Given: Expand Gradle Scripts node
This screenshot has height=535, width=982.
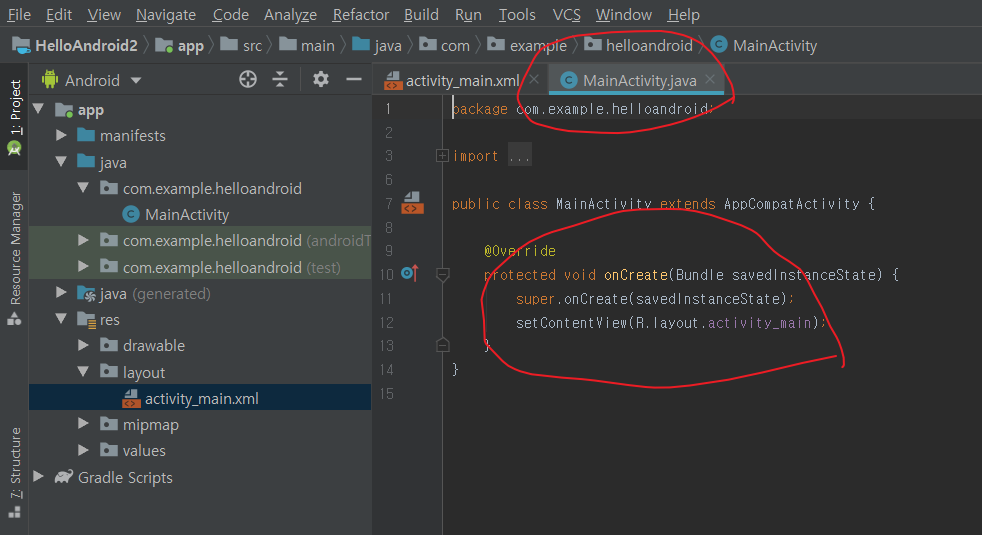Looking at the screenshot, I should (39, 477).
